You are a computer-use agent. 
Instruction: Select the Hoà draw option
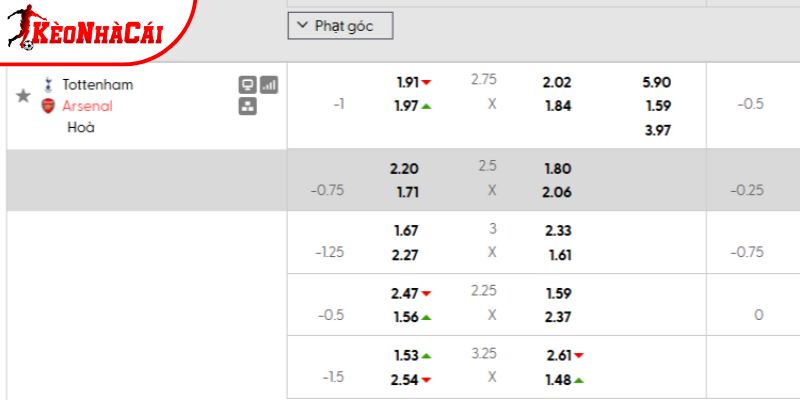pyautogui.click(x=81, y=127)
